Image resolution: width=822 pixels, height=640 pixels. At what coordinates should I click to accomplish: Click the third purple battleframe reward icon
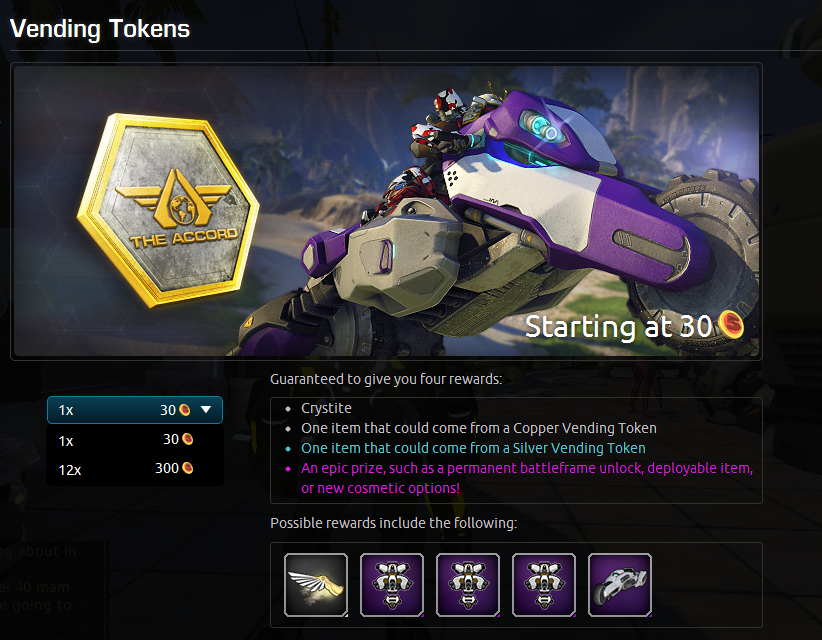click(544, 584)
